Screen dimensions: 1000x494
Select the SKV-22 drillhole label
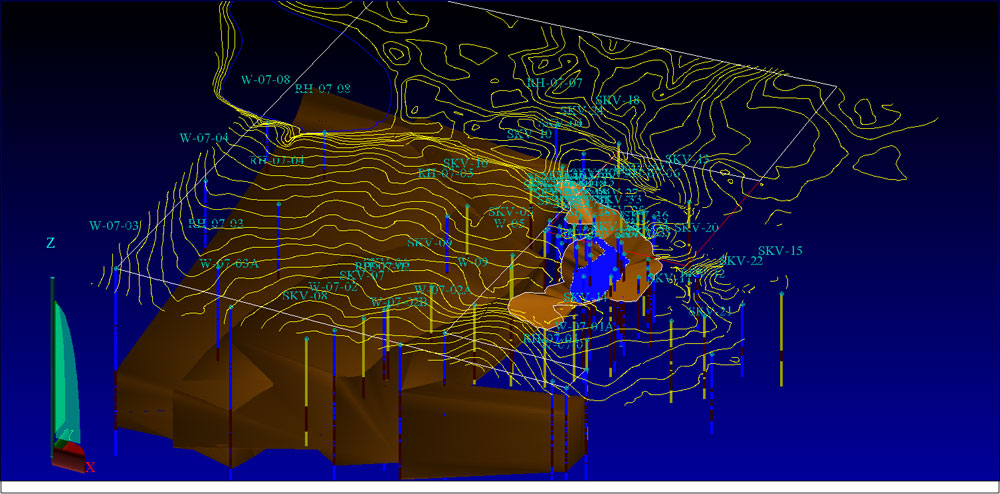pos(741,261)
